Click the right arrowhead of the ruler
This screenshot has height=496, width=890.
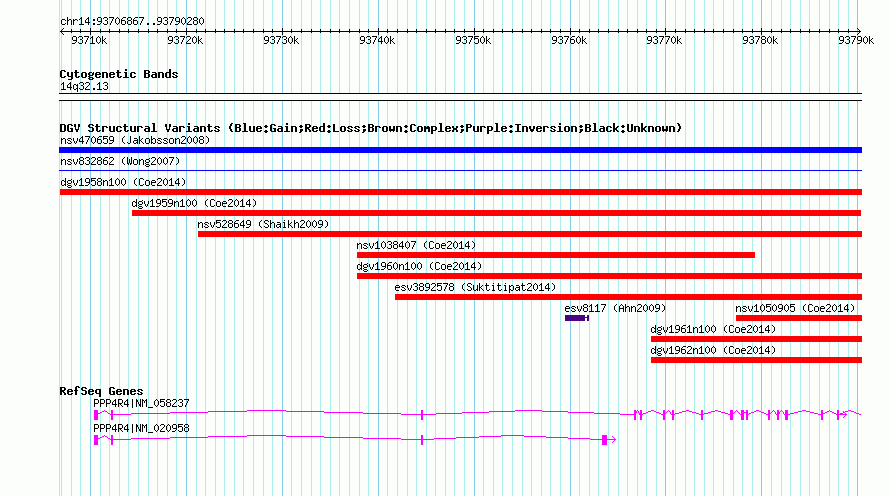[859, 31]
